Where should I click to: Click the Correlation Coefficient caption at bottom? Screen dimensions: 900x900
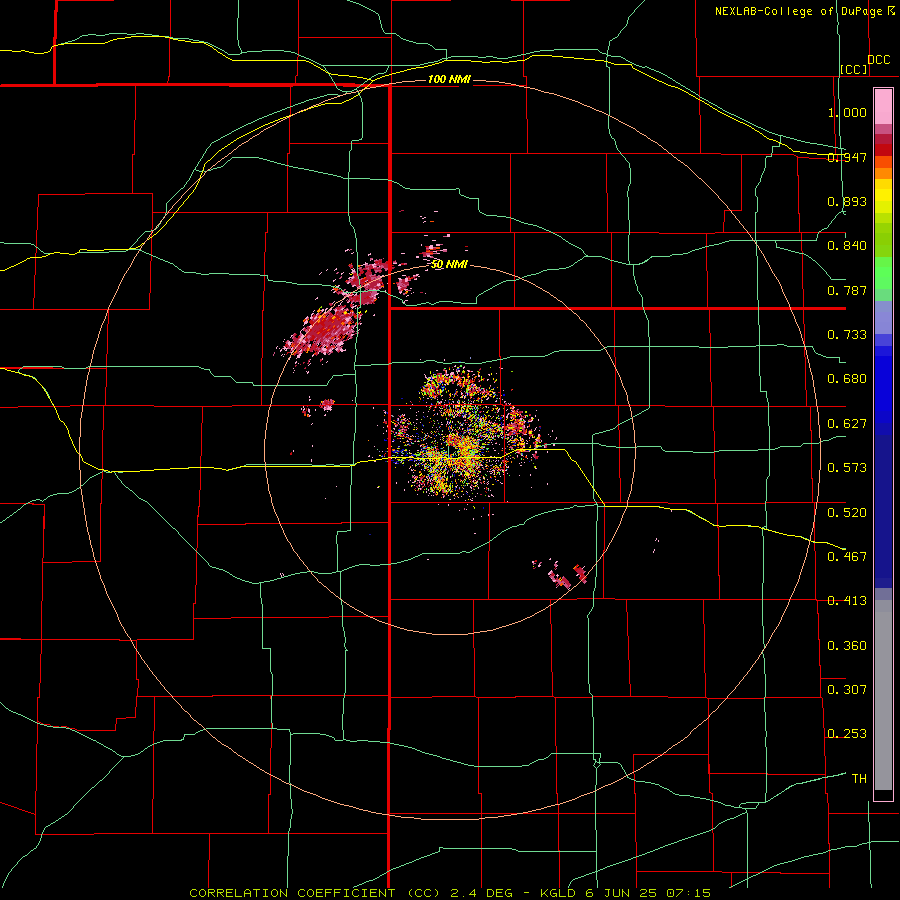450,893
